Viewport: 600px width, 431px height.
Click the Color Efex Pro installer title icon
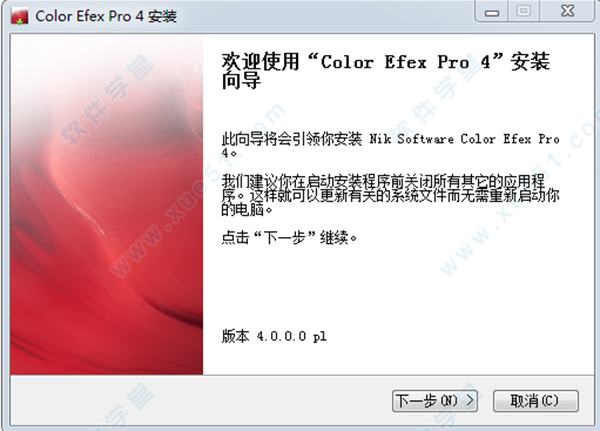[x=20, y=16]
